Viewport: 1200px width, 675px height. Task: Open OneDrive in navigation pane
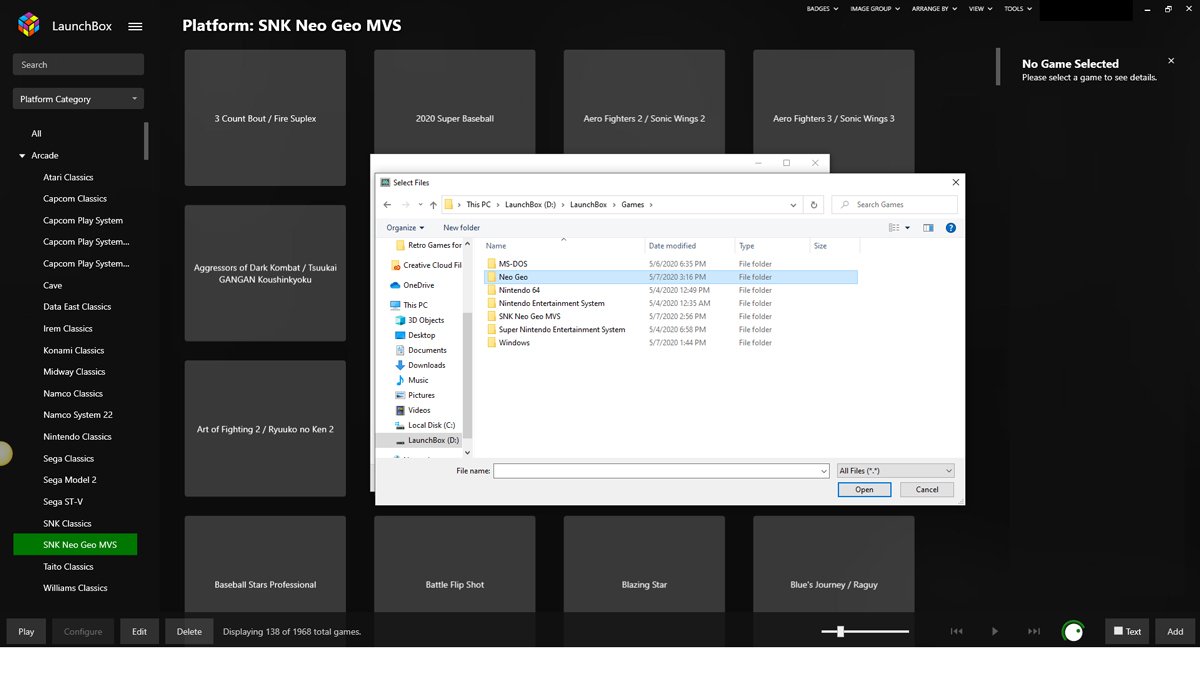coord(418,285)
